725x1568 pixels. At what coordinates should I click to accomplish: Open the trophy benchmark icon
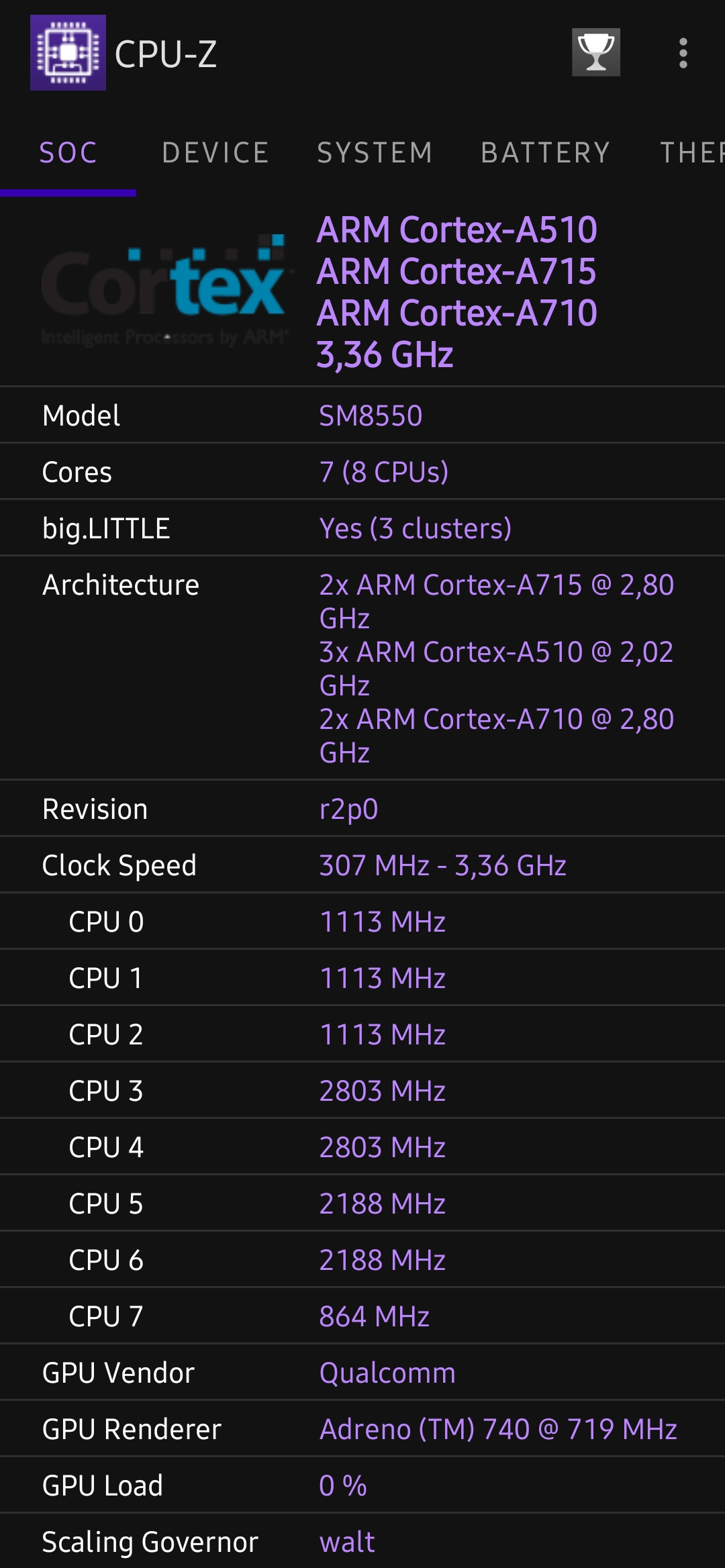coord(595,52)
